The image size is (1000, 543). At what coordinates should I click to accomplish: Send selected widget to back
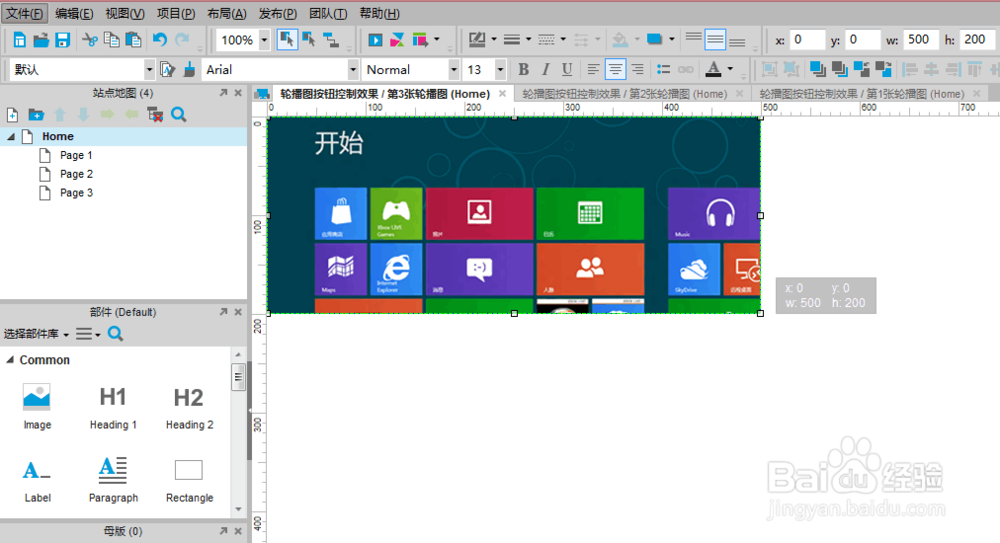click(839, 70)
